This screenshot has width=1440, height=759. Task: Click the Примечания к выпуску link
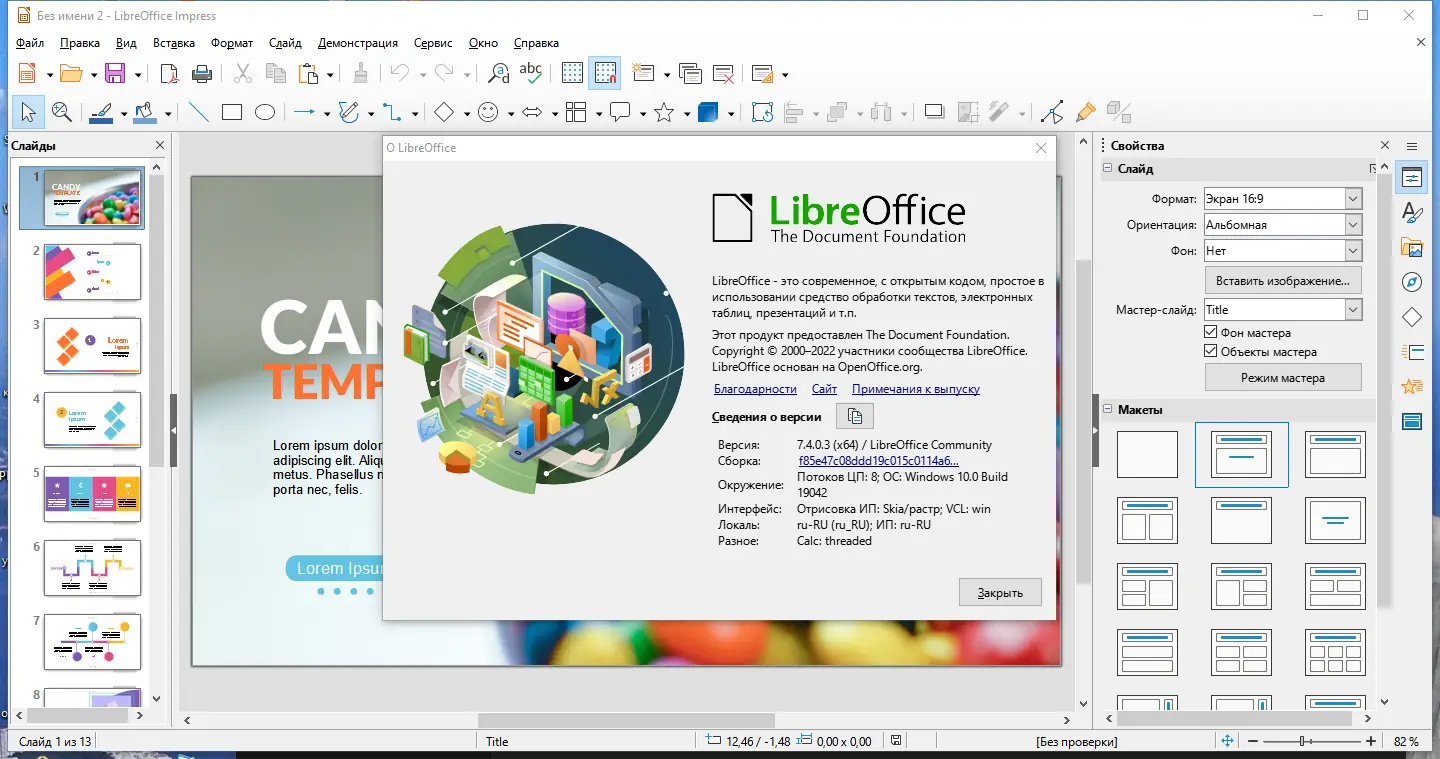[x=915, y=388]
